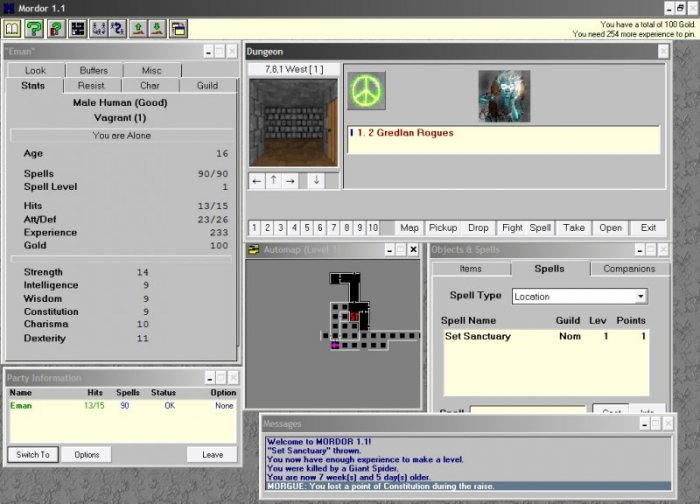This screenshot has height=504, width=700.
Task: Click the You are Alone label
Action: click(121, 135)
